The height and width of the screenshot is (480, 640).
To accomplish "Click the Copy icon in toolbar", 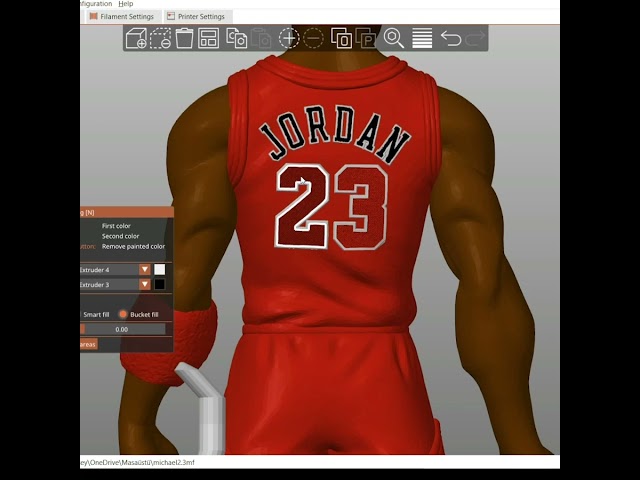I will (x=237, y=38).
